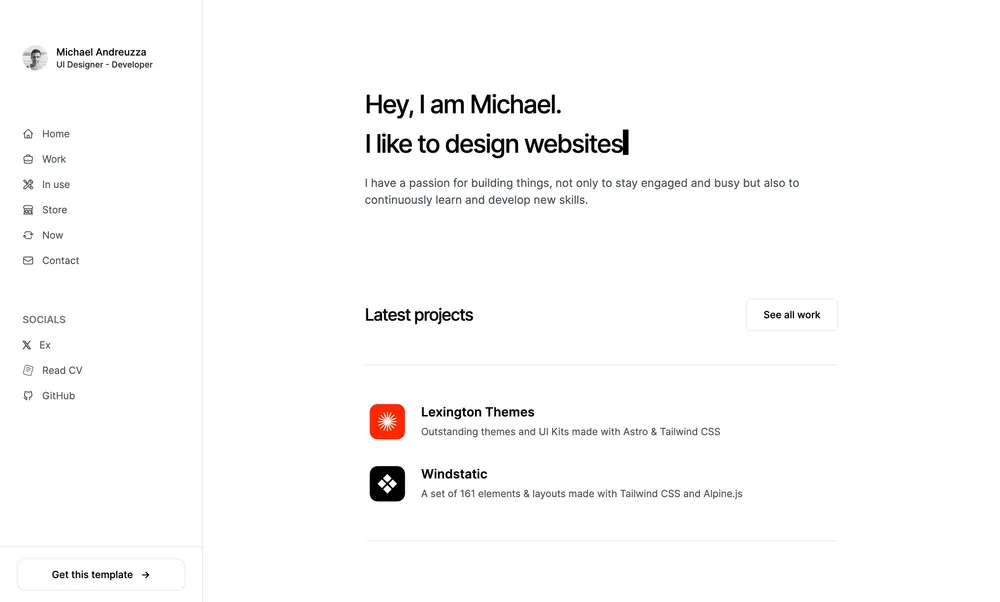The width and height of the screenshot is (1000, 602).
Task: Go to the Store page
Action: [54, 210]
